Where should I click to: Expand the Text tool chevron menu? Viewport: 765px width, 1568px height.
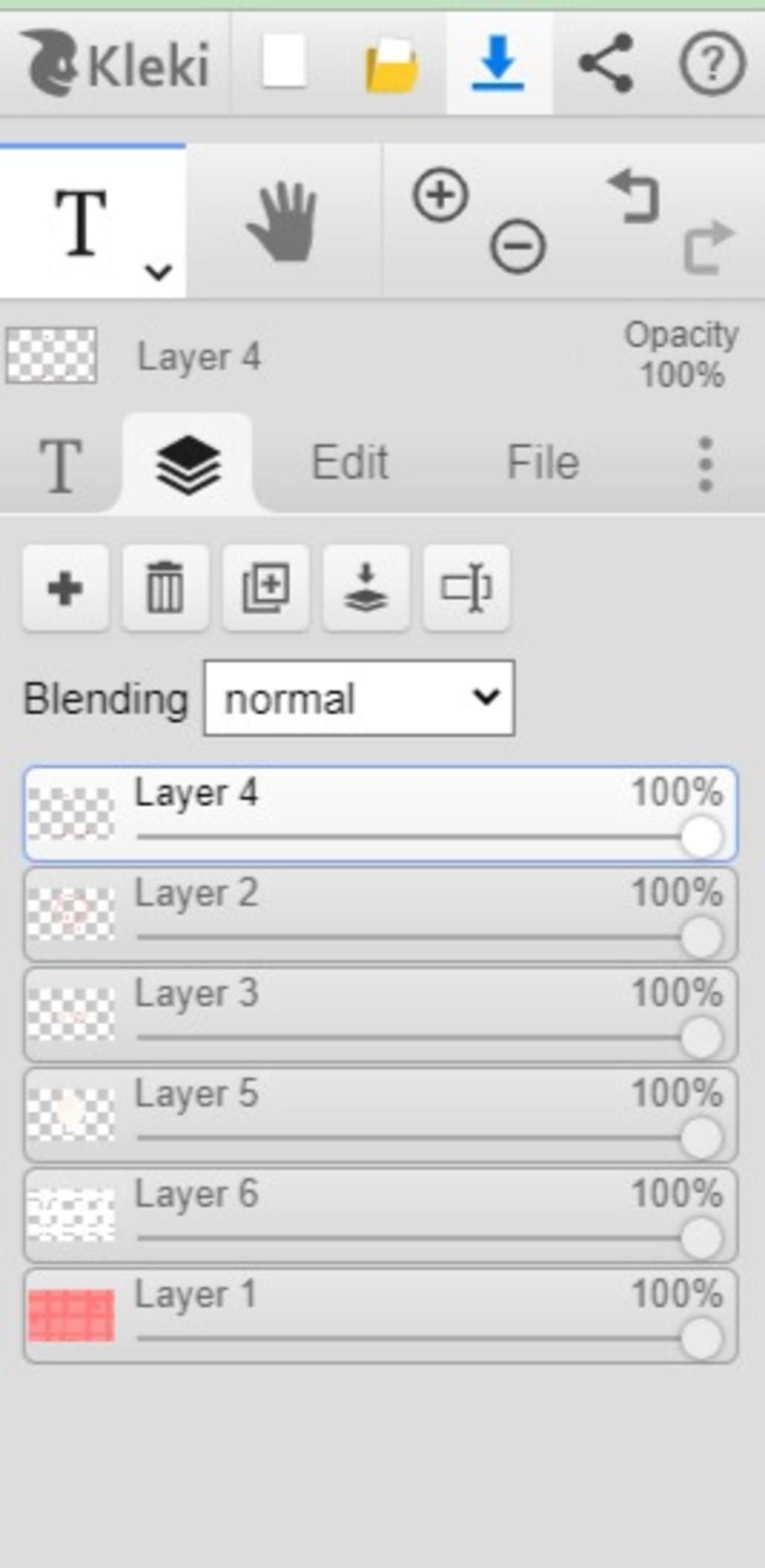[158, 271]
